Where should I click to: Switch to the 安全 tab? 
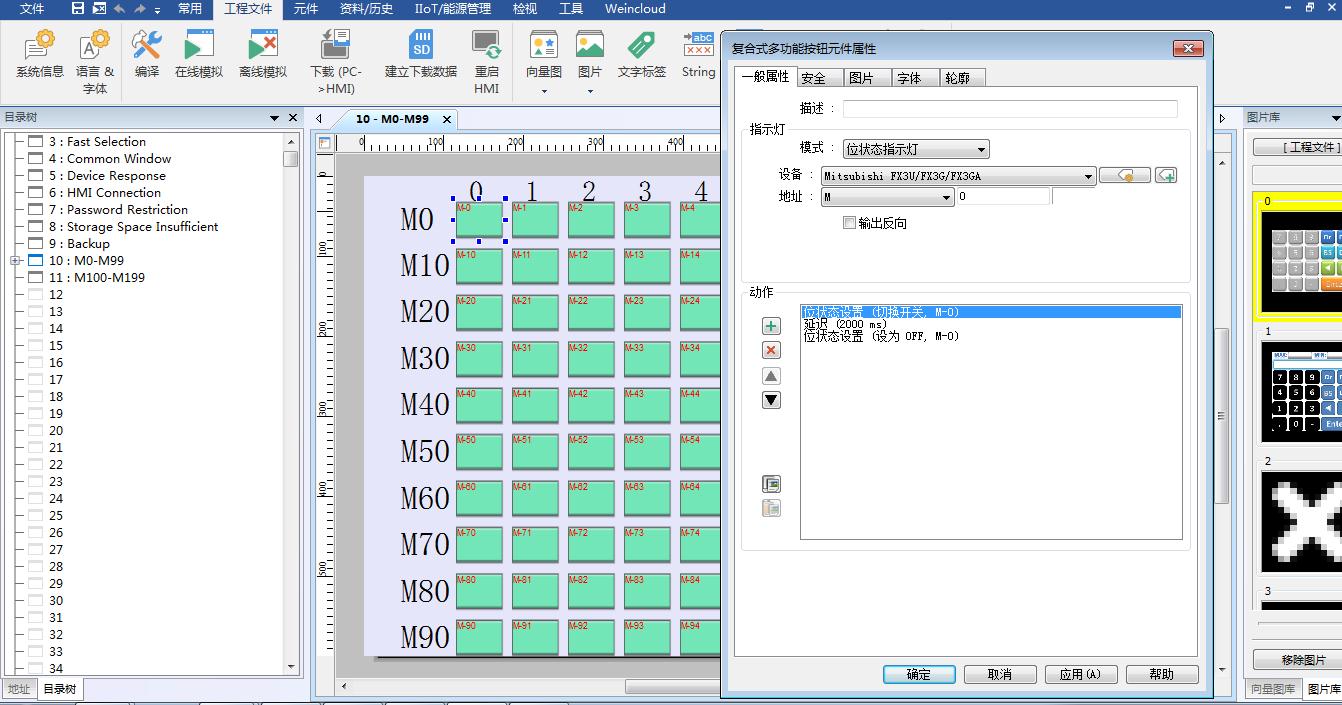(813, 78)
